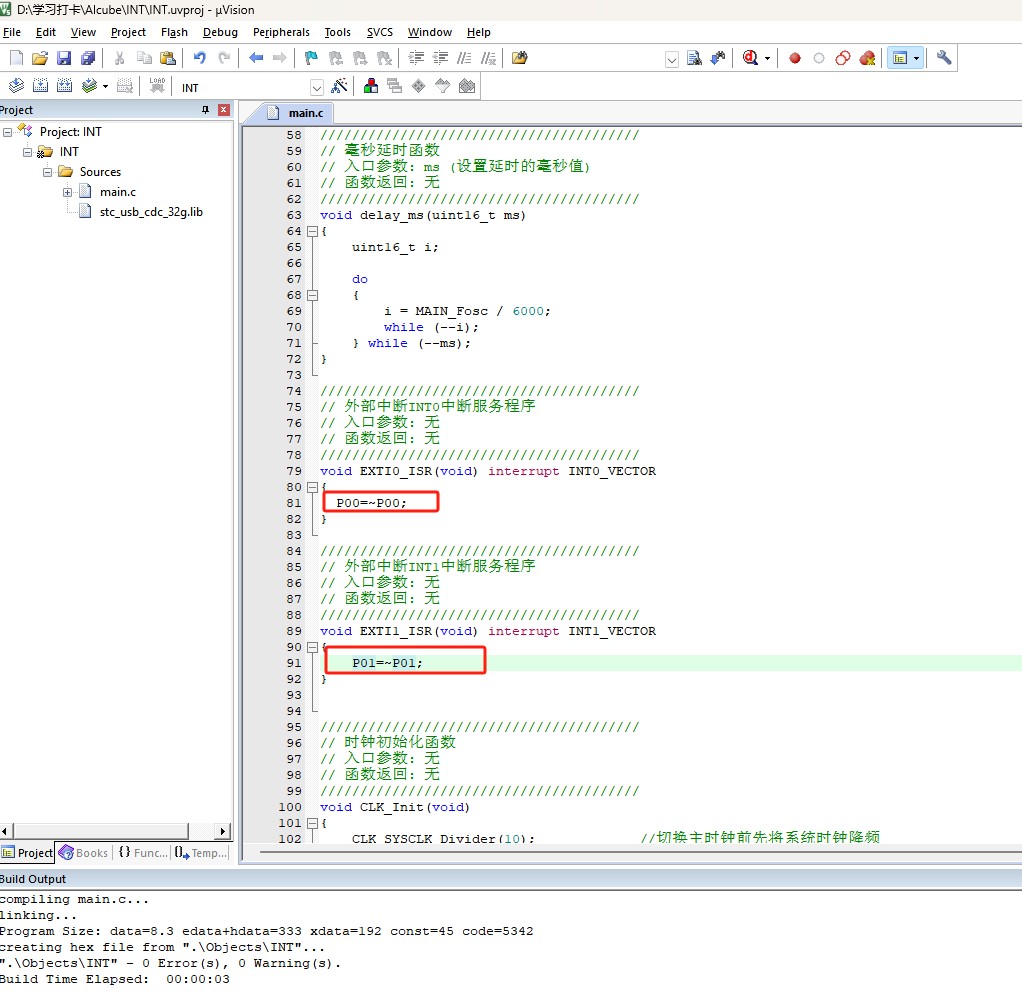1022x992 pixels.
Task: Save all files icon
Action: click(x=88, y=58)
